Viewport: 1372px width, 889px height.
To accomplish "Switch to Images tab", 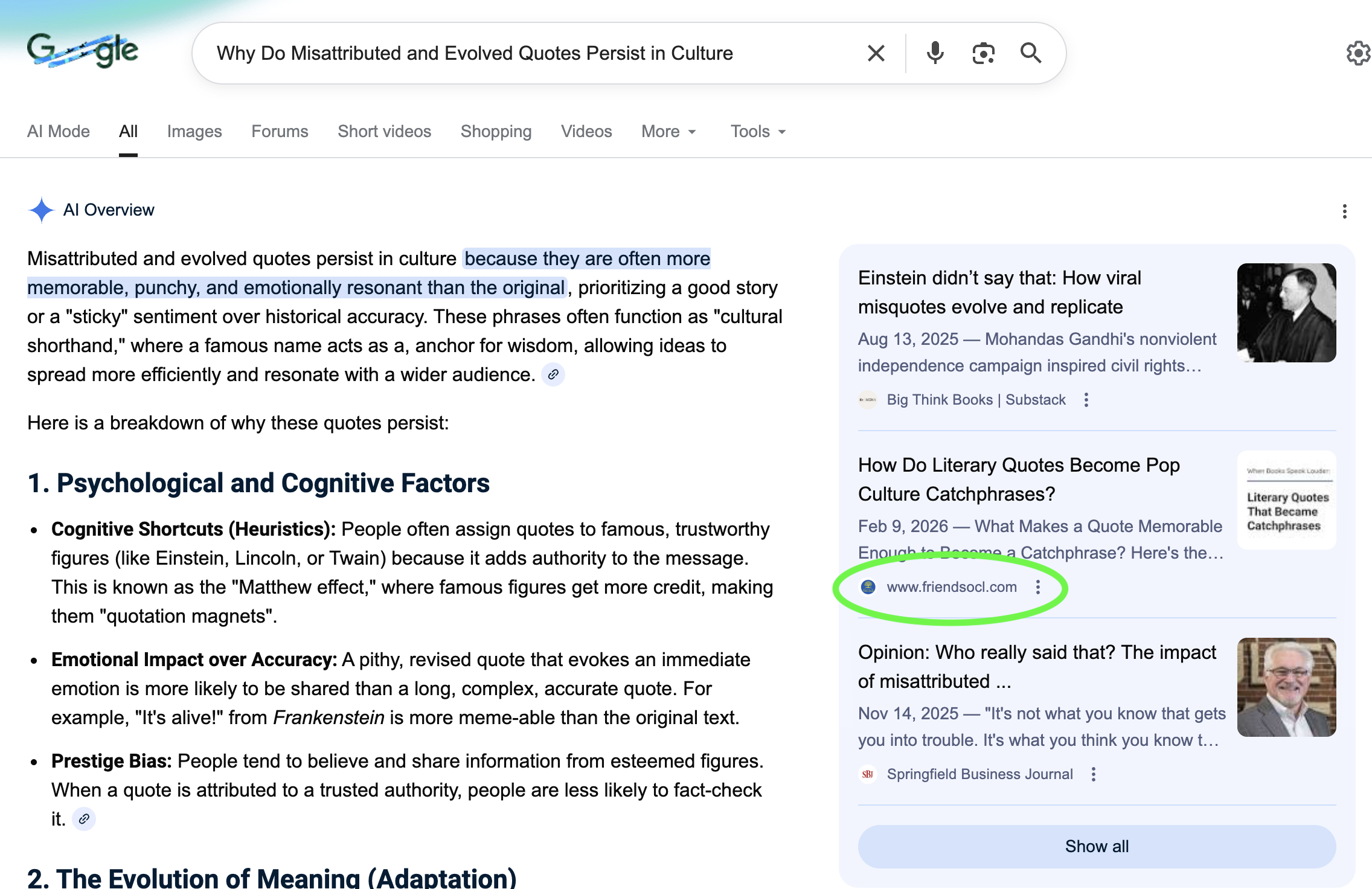I will pos(194,132).
